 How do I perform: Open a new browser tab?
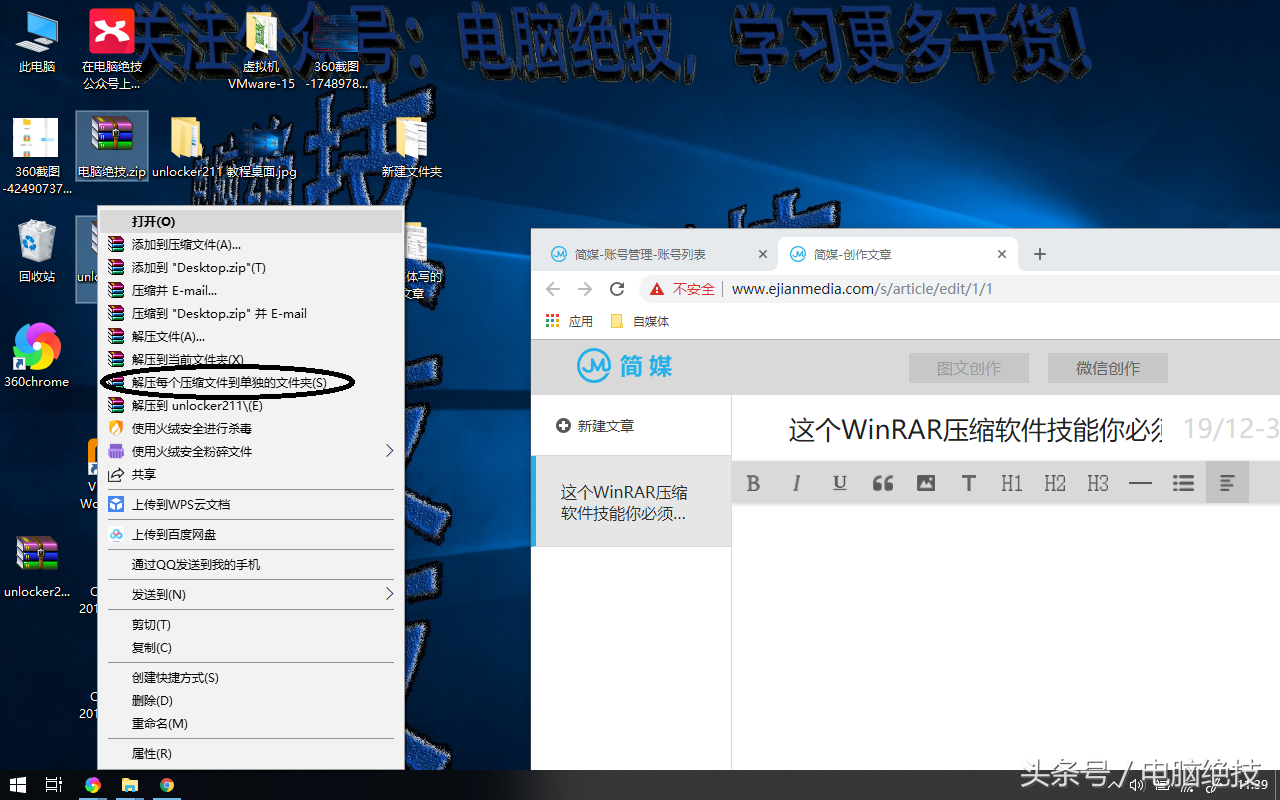pyautogui.click(x=1039, y=254)
